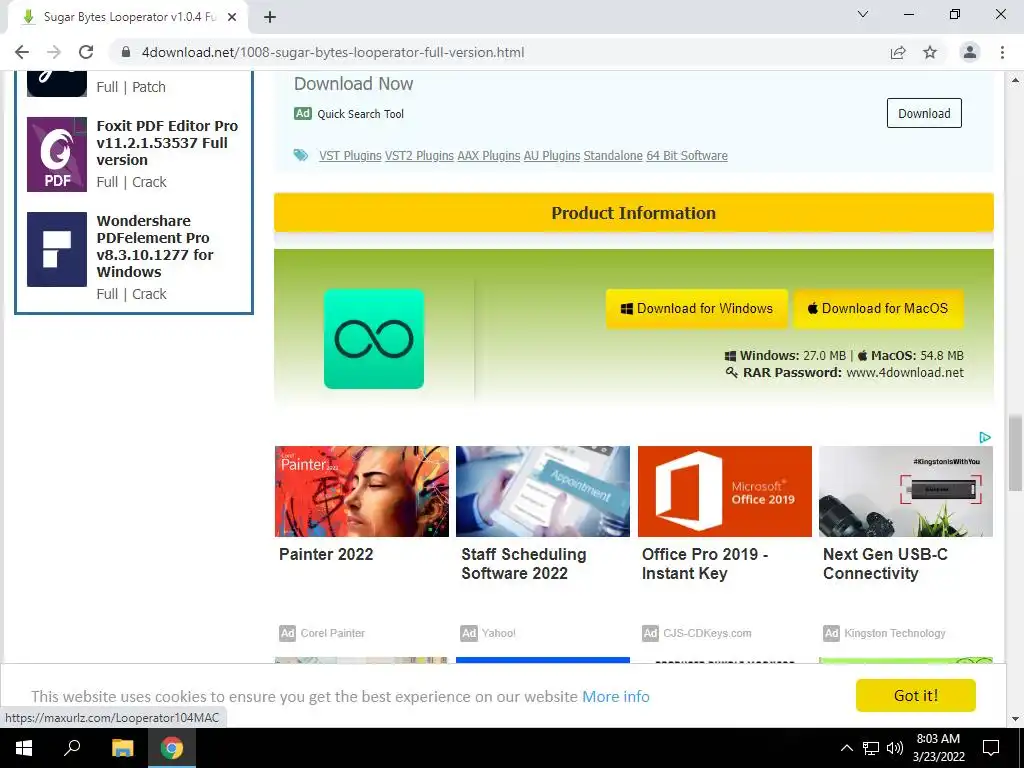This screenshot has height=768, width=1024.
Task: Show hidden system tray icons
Action: (846, 748)
